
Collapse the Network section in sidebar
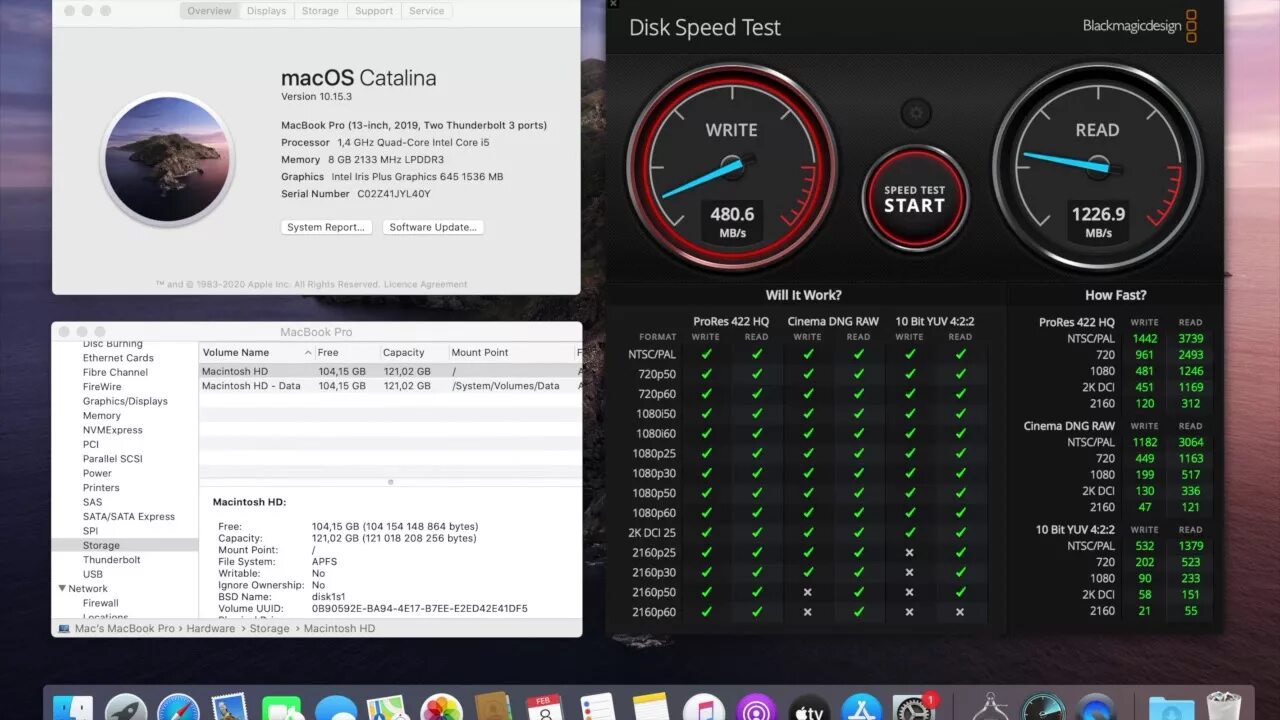click(63, 589)
